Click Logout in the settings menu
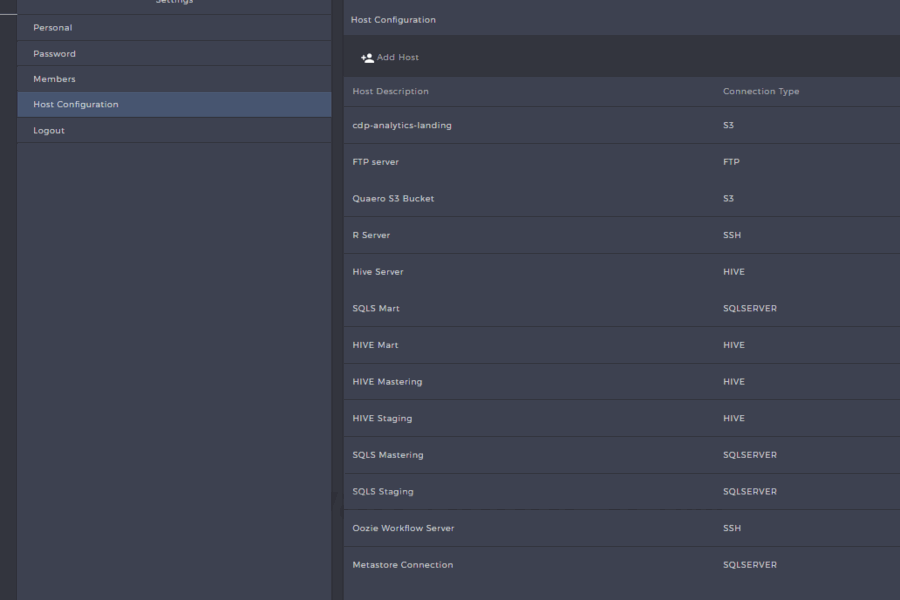 tap(49, 131)
